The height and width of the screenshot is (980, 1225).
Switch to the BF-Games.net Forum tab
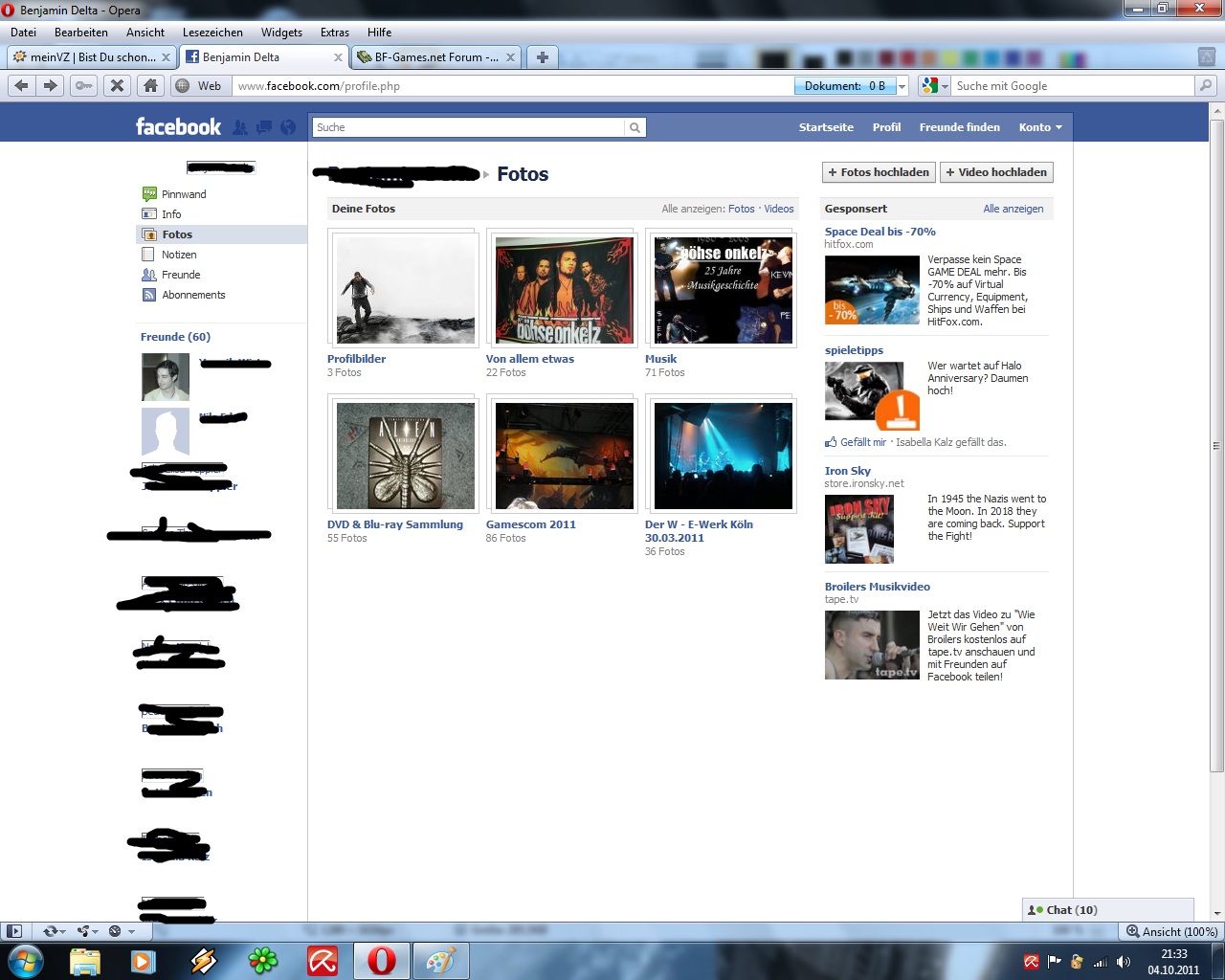click(x=435, y=56)
